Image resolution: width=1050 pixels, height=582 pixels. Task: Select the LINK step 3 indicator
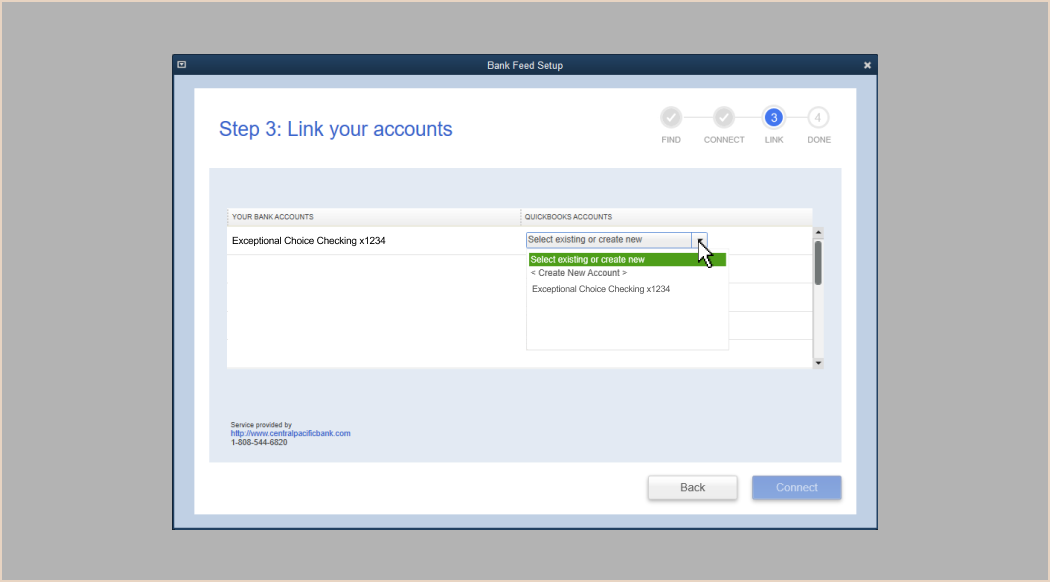tap(773, 118)
